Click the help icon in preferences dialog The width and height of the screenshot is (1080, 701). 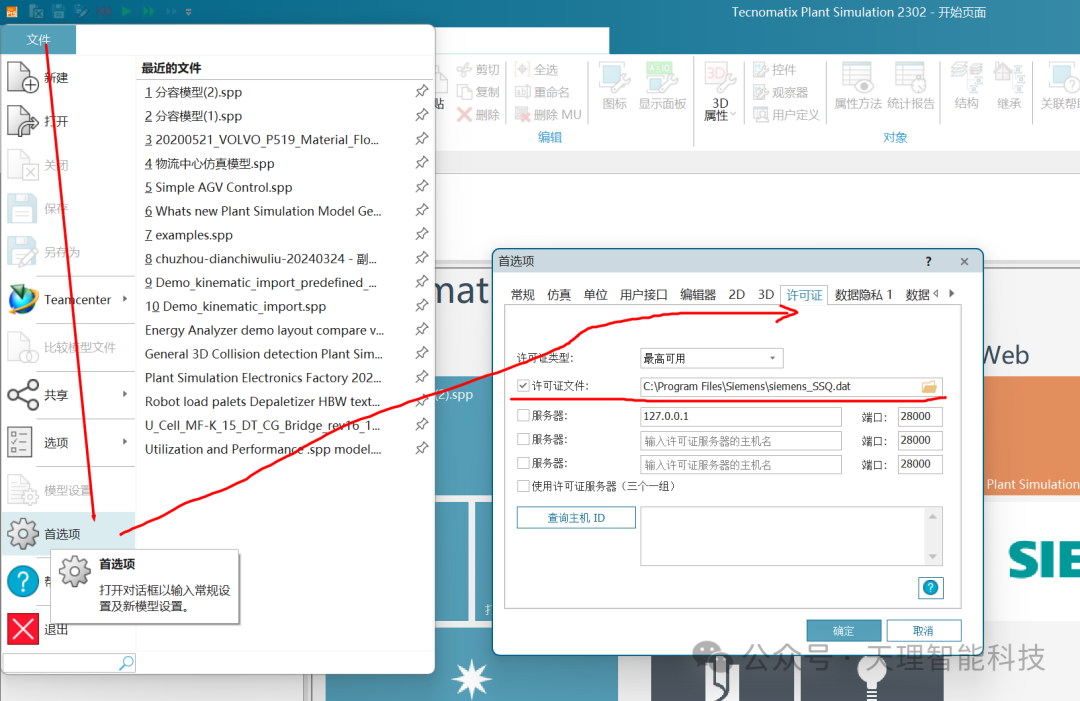pyautogui.click(x=931, y=587)
